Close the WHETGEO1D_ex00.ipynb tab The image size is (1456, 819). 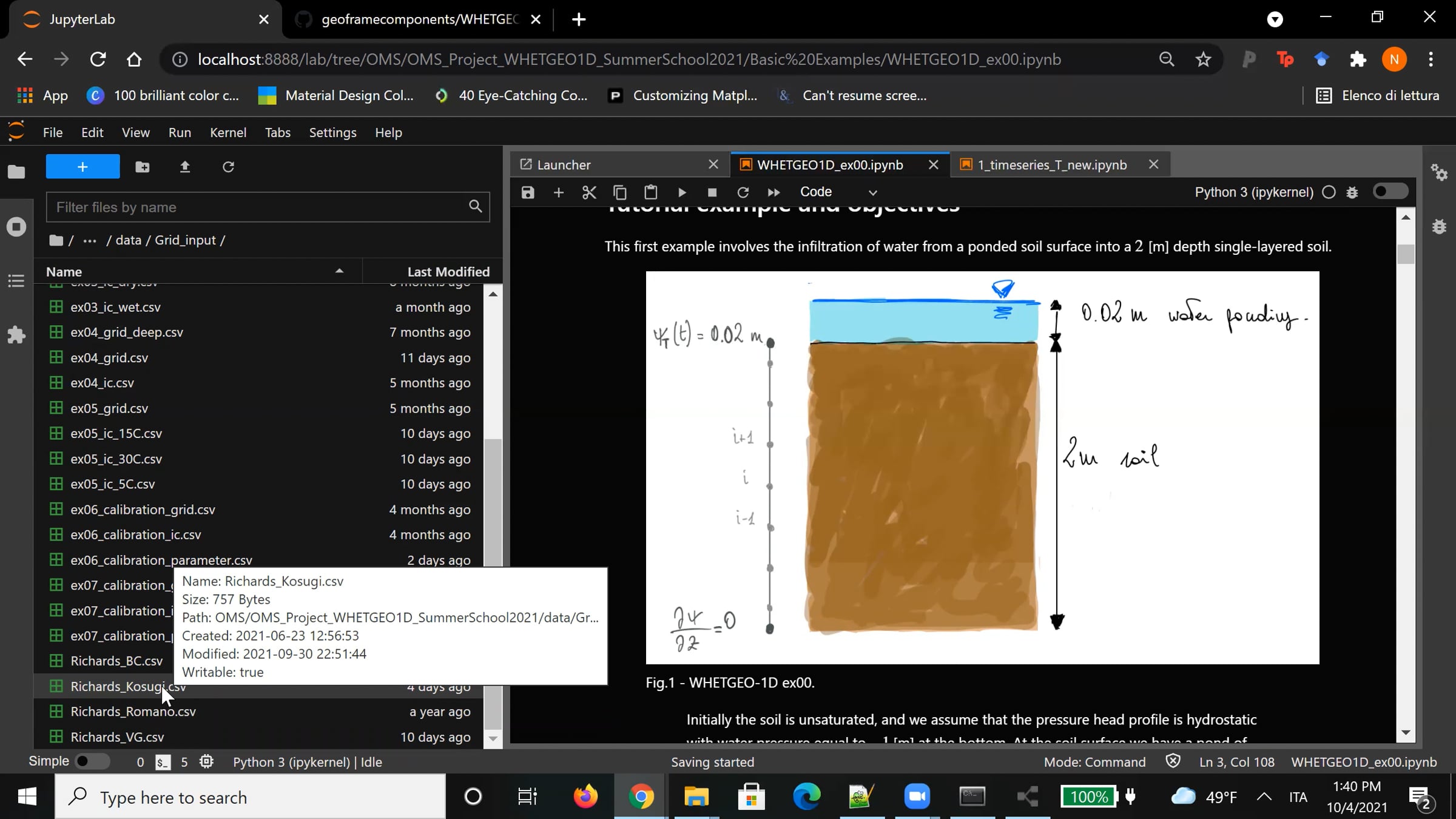click(x=934, y=164)
